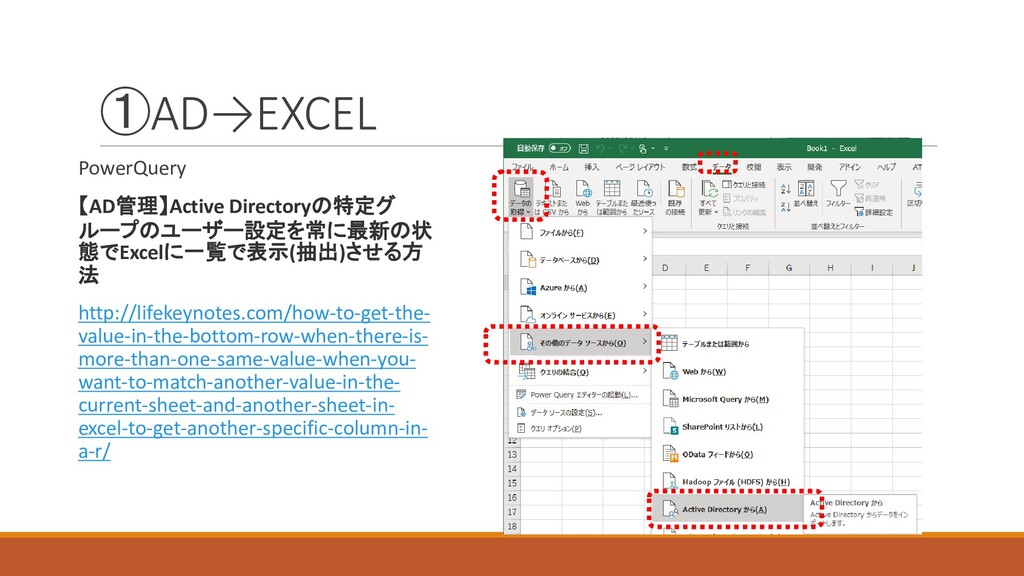
Task: Open the データの取得 (Get Data) dropdown
Action: pyautogui.click(x=520, y=197)
